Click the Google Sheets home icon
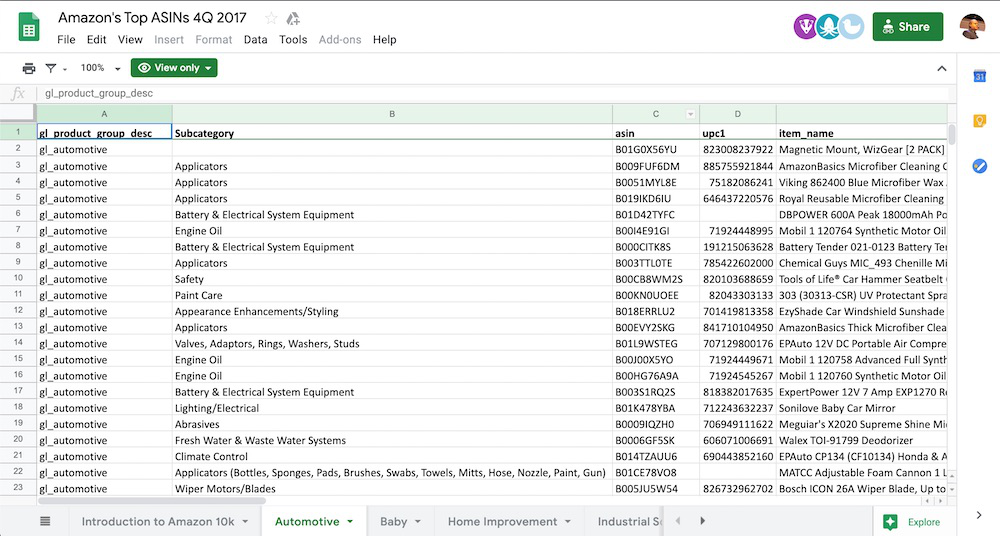Screen dimensions: 1000x536 (28, 27)
